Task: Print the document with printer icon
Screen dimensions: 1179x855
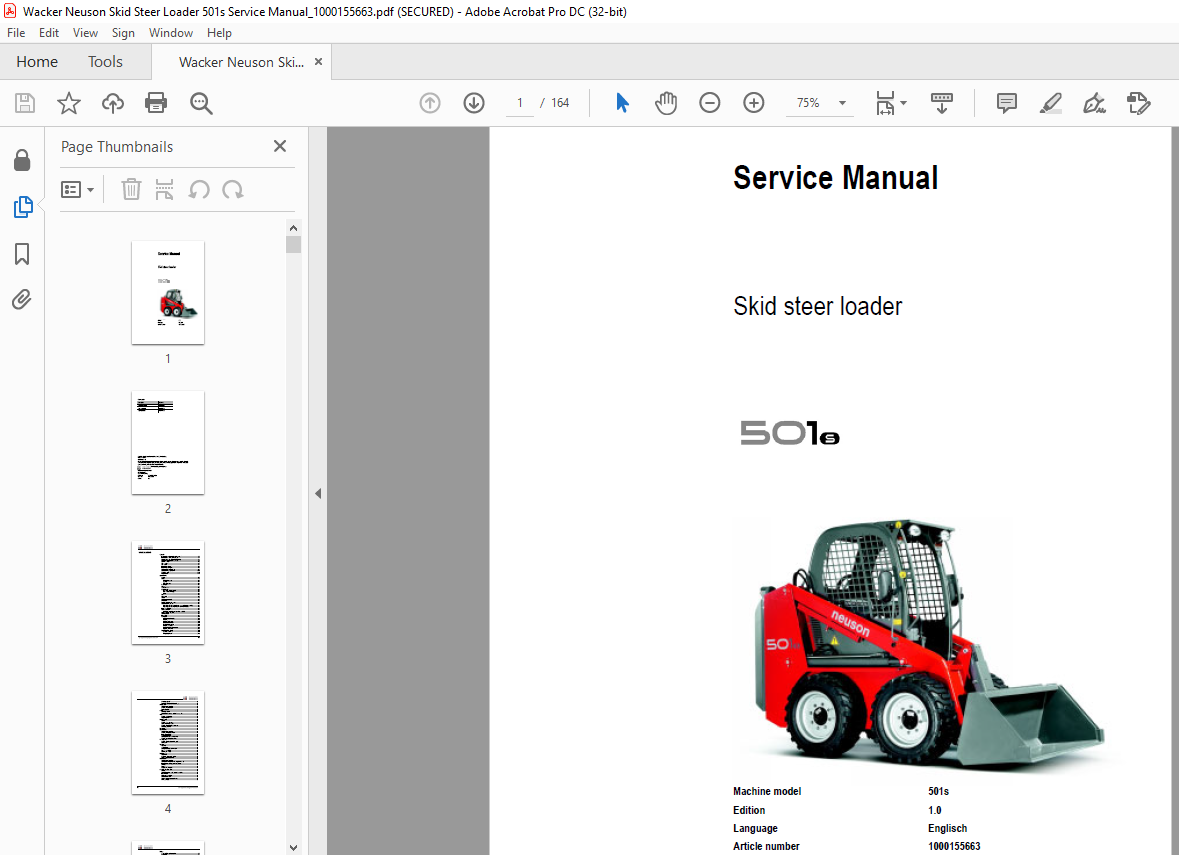Action: pyautogui.click(x=156, y=103)
